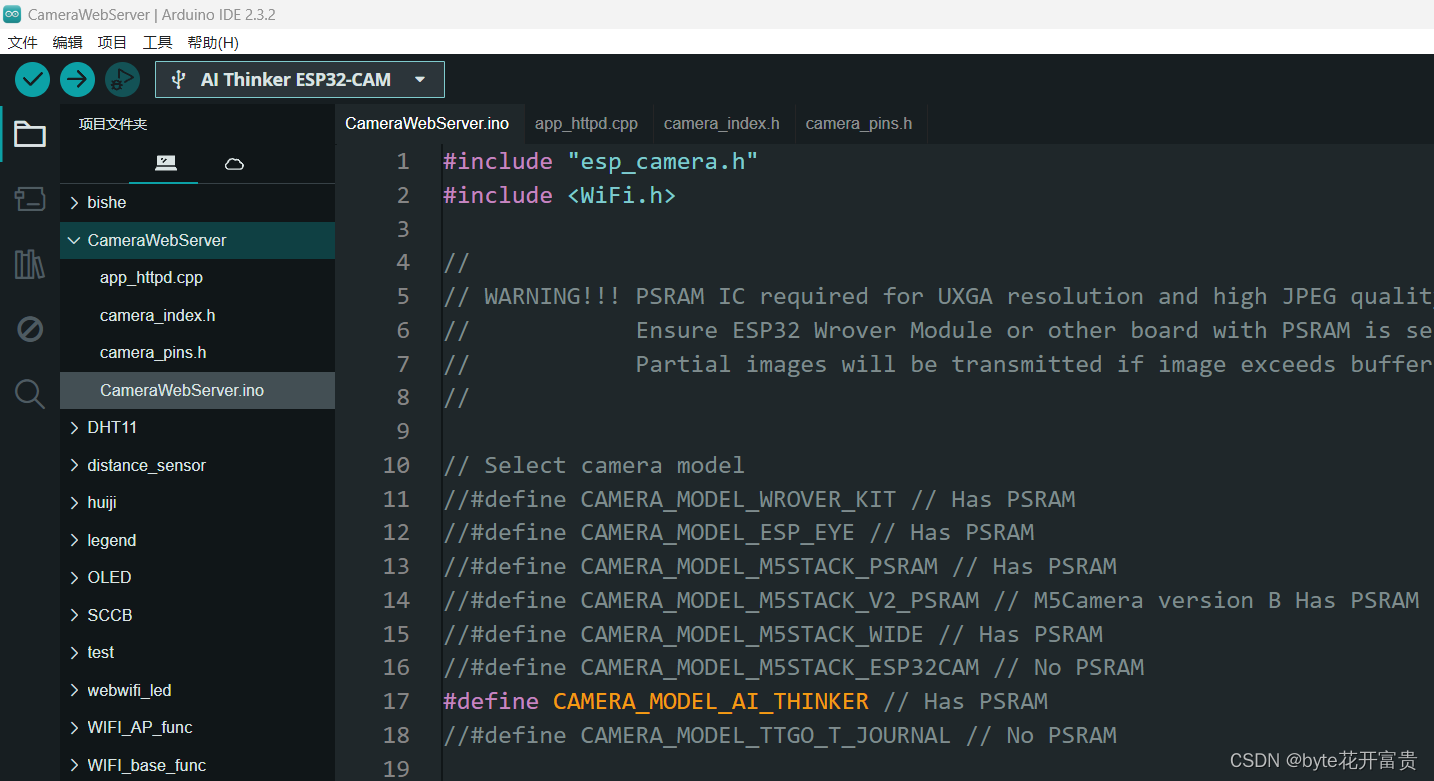Screen dimensions: 1434x781
Task: Expand the WIFI_base_func folder
Action: pos(198,765)
